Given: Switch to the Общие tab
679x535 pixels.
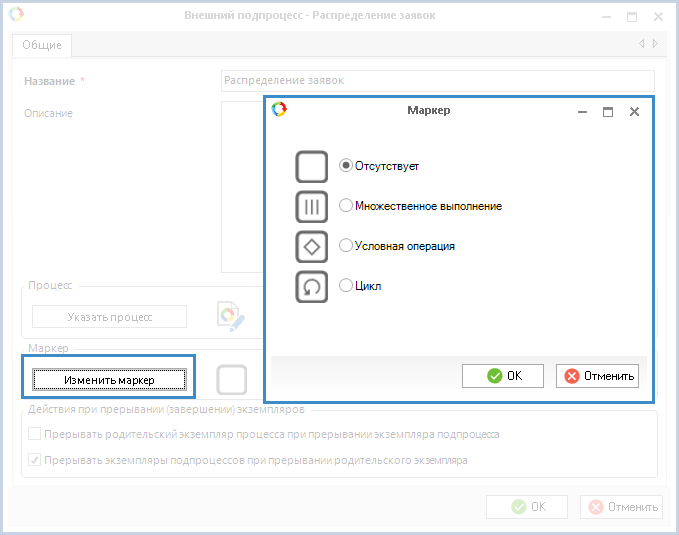Looking at the screenshot, I should click(x=42, y=45).
